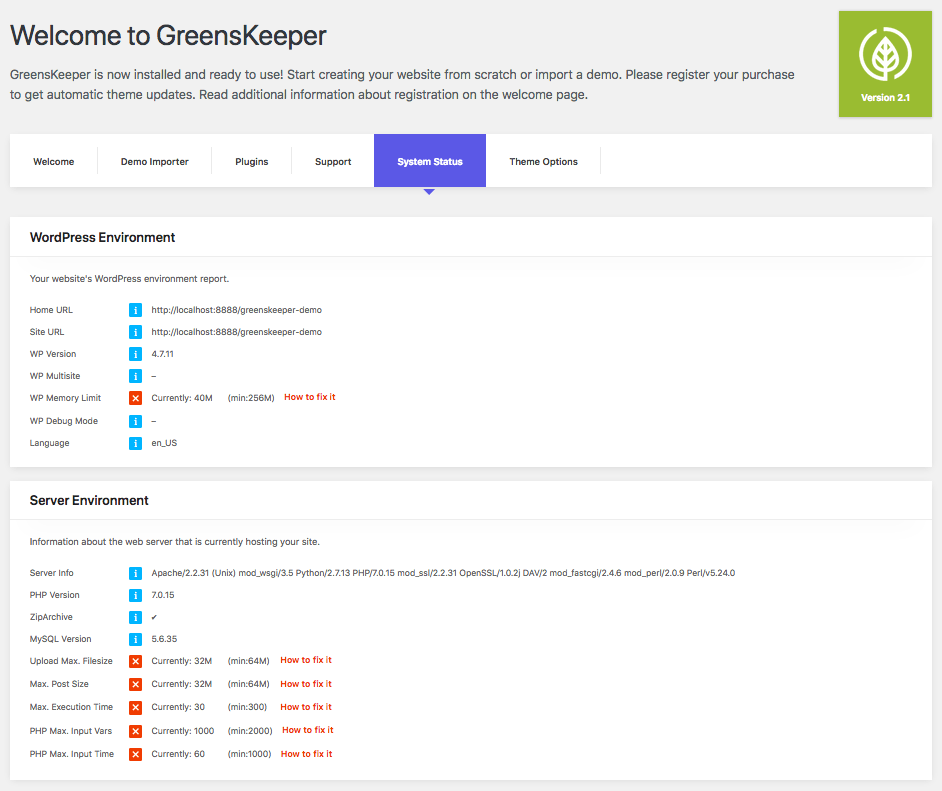Click the info icon next to Language
Screen dimensions: 942x791
(x=135, y=443)
